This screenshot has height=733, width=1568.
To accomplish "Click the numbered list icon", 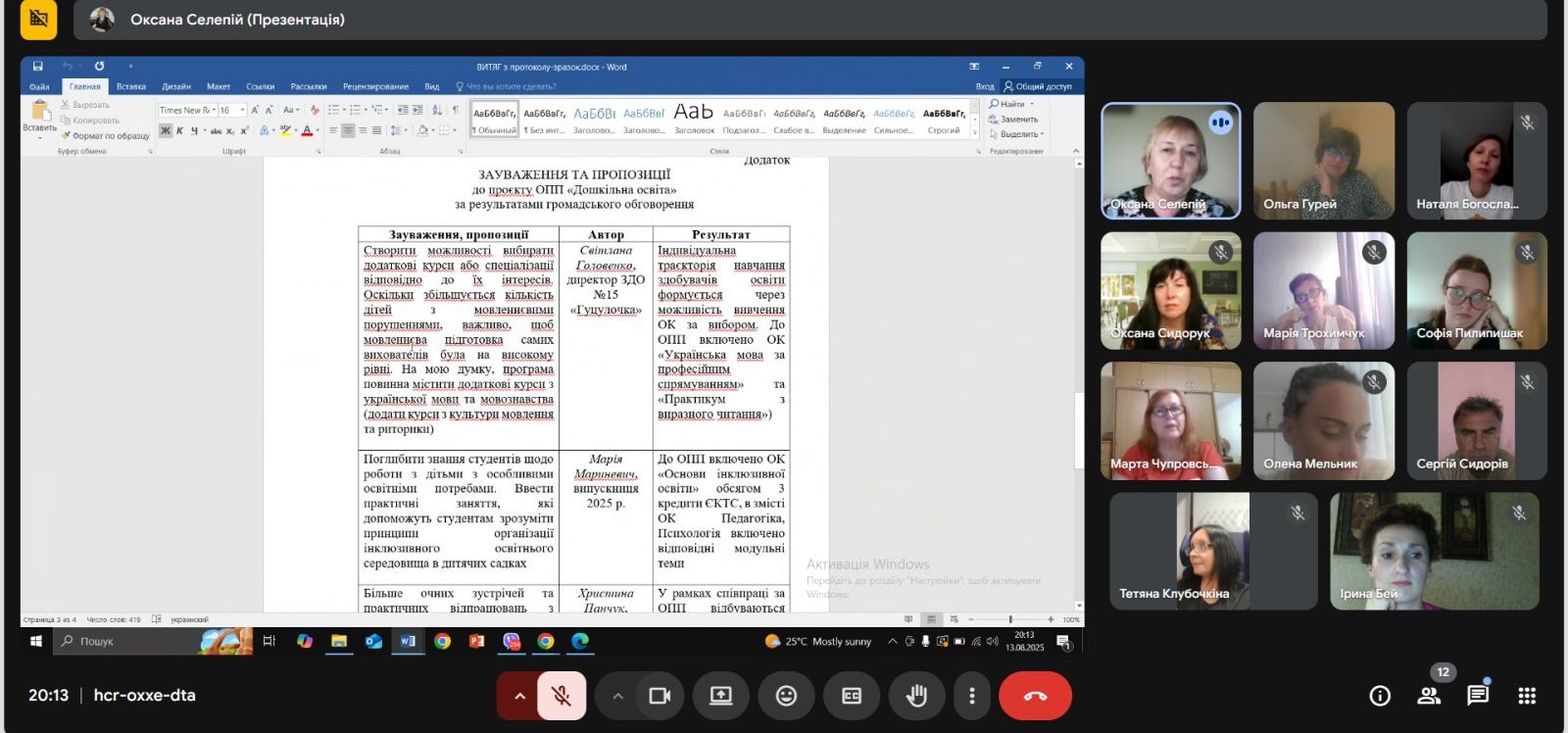I will pos(356,110).
